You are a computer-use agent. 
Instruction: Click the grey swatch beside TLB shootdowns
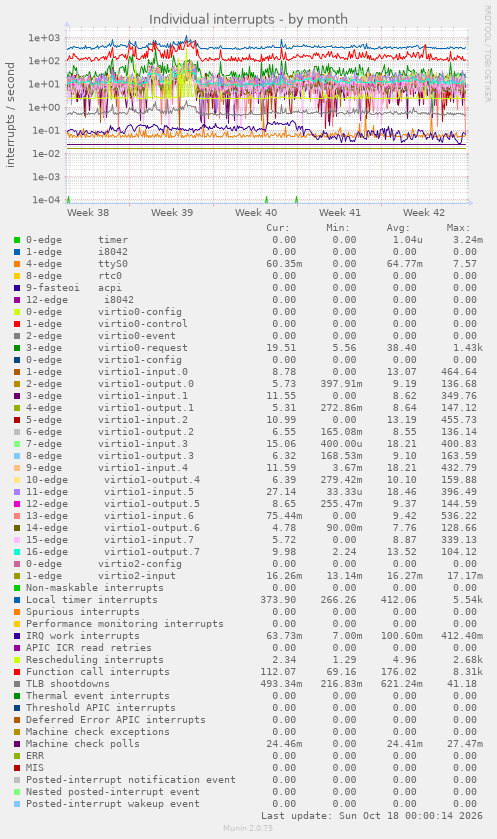tap(17, 684)
